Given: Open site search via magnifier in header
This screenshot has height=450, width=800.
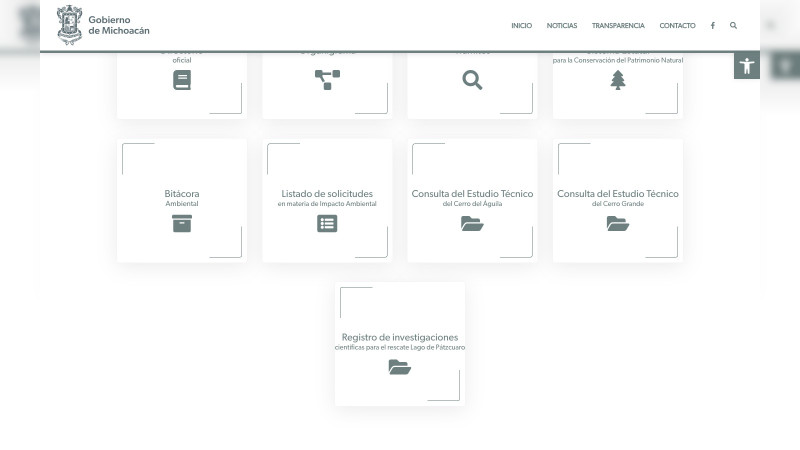Looking at the screenshot, I should [x=733, y=26].
